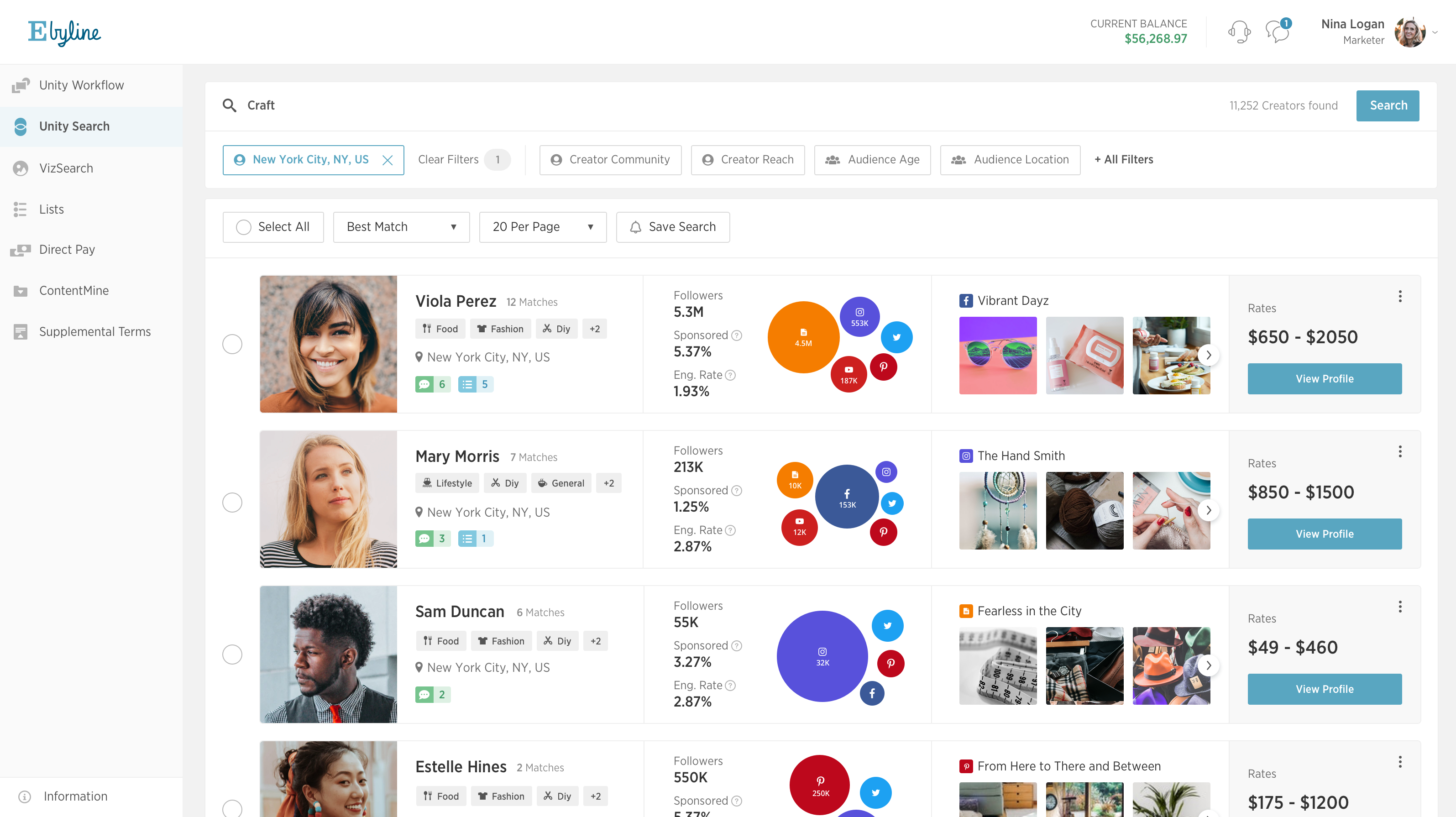Open Unity Workflow in sidebar
The height and width of the screenshot is (817, 1456).
[x=91, y=85]
